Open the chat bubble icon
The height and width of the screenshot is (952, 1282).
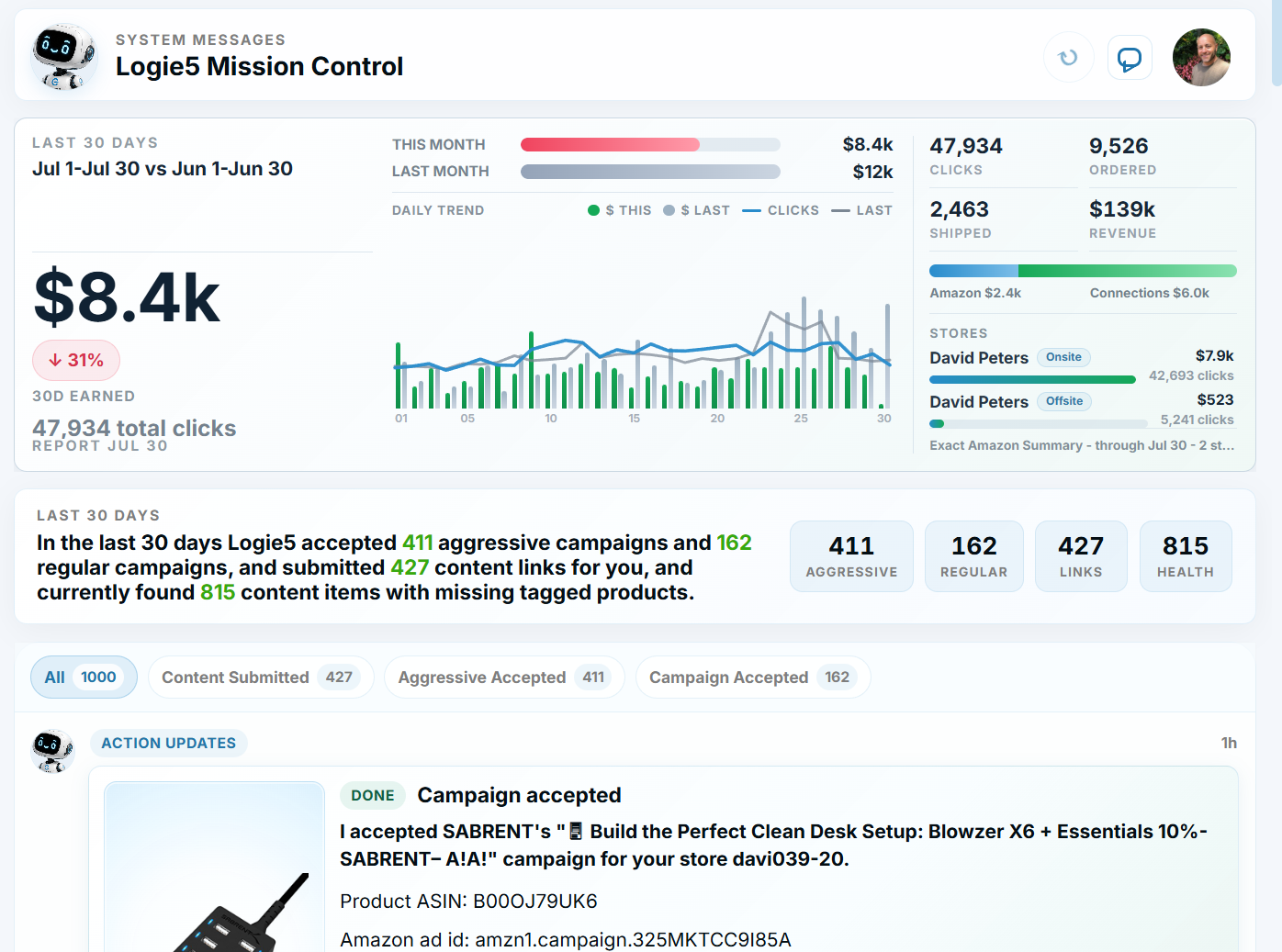tap(1130, 58)
